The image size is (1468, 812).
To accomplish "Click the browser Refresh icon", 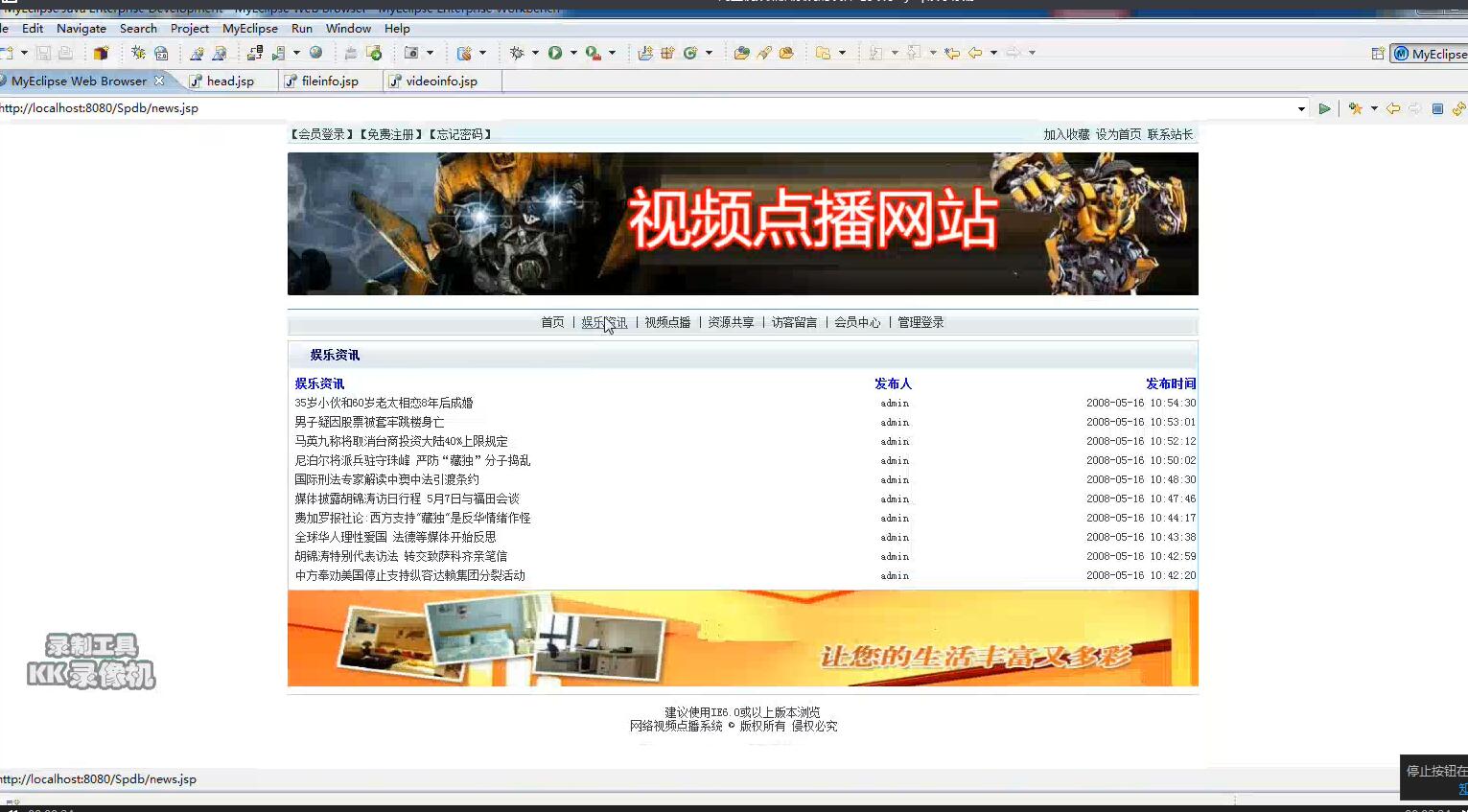I will pos(1458,109).
